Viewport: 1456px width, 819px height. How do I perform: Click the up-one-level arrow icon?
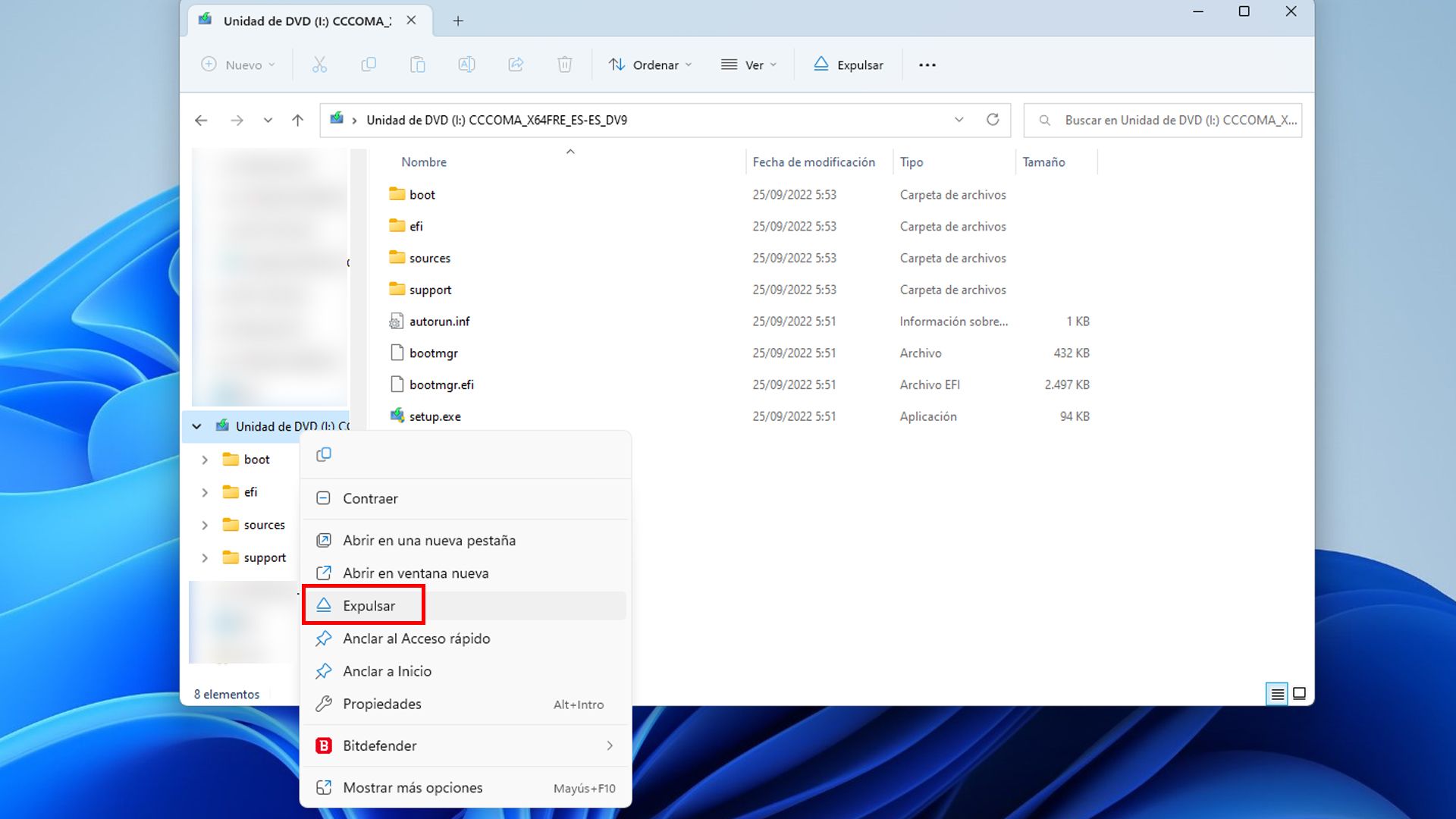point(297,120)
